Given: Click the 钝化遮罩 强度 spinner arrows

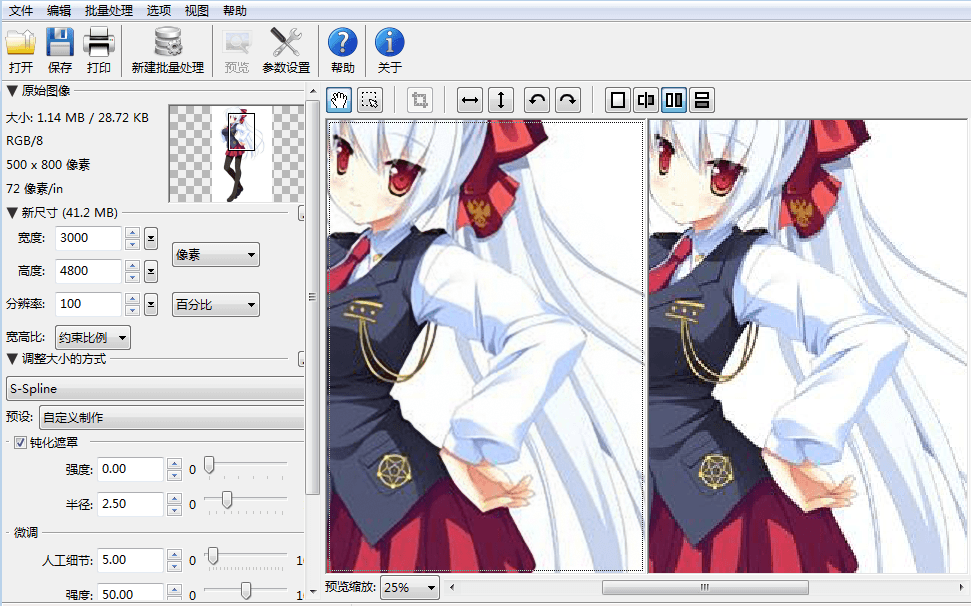Looking at the screenshot, I should (x=175, y=470).
